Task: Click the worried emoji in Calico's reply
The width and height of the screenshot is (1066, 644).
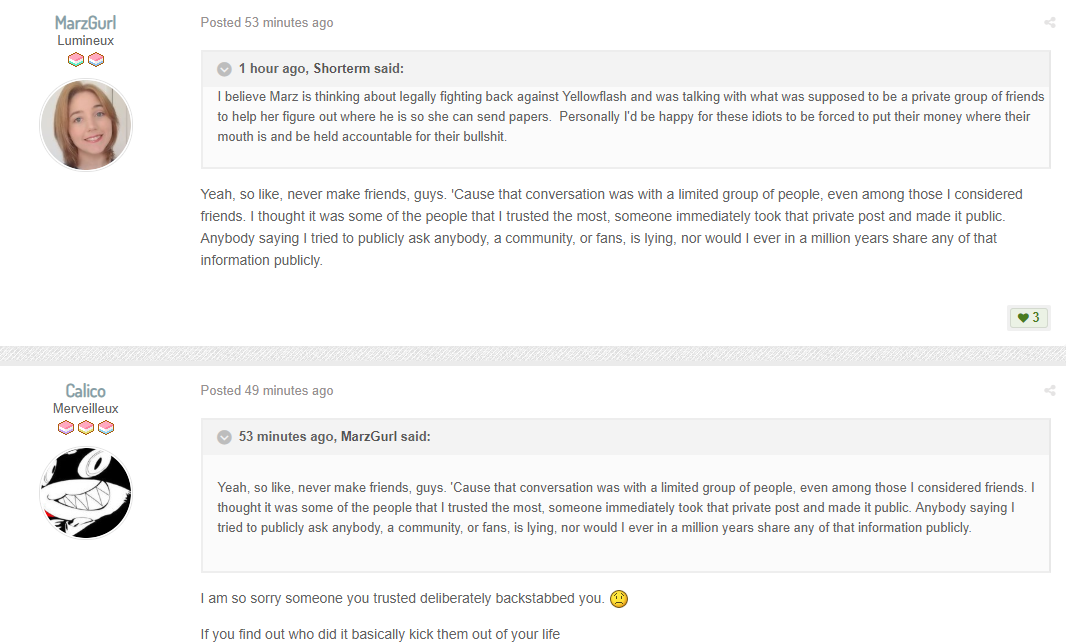Action: click(619, 598)
